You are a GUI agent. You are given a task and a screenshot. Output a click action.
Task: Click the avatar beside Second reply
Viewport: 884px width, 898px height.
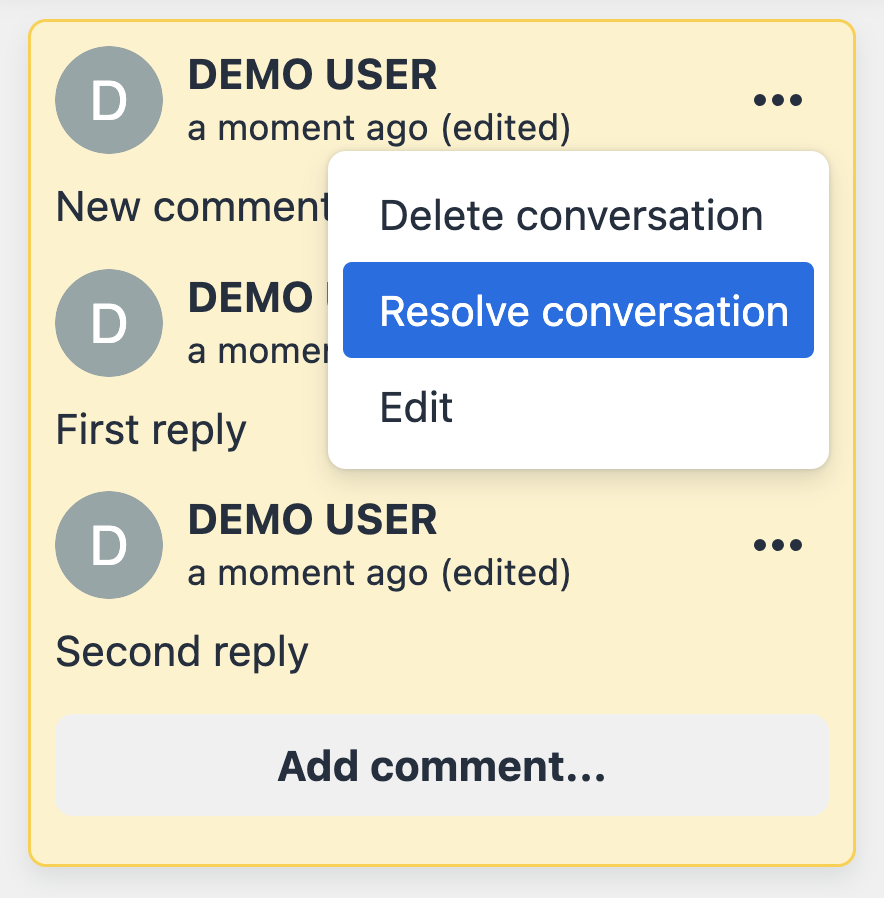109,544
